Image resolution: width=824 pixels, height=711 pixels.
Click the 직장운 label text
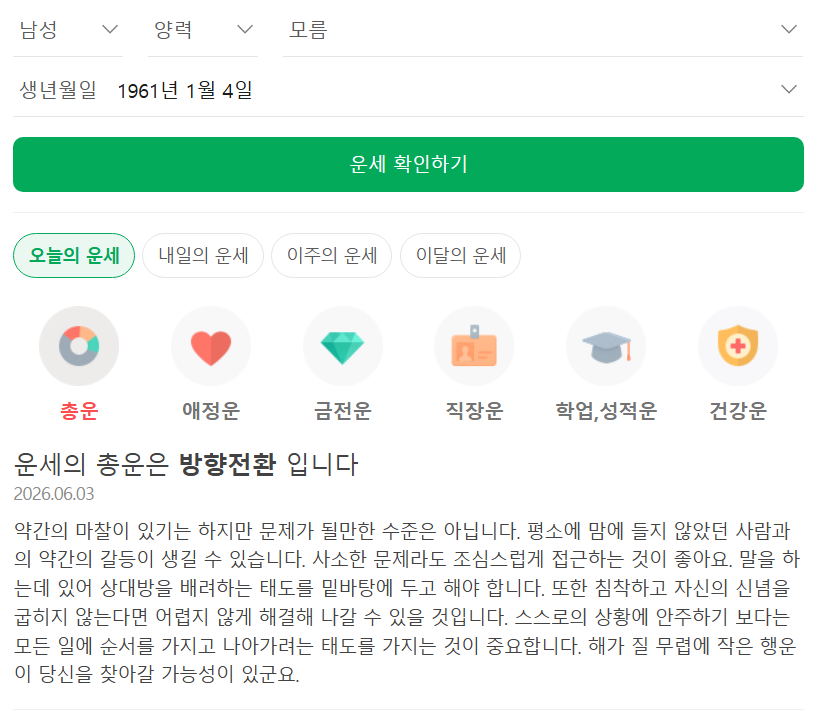pos(474,410)
